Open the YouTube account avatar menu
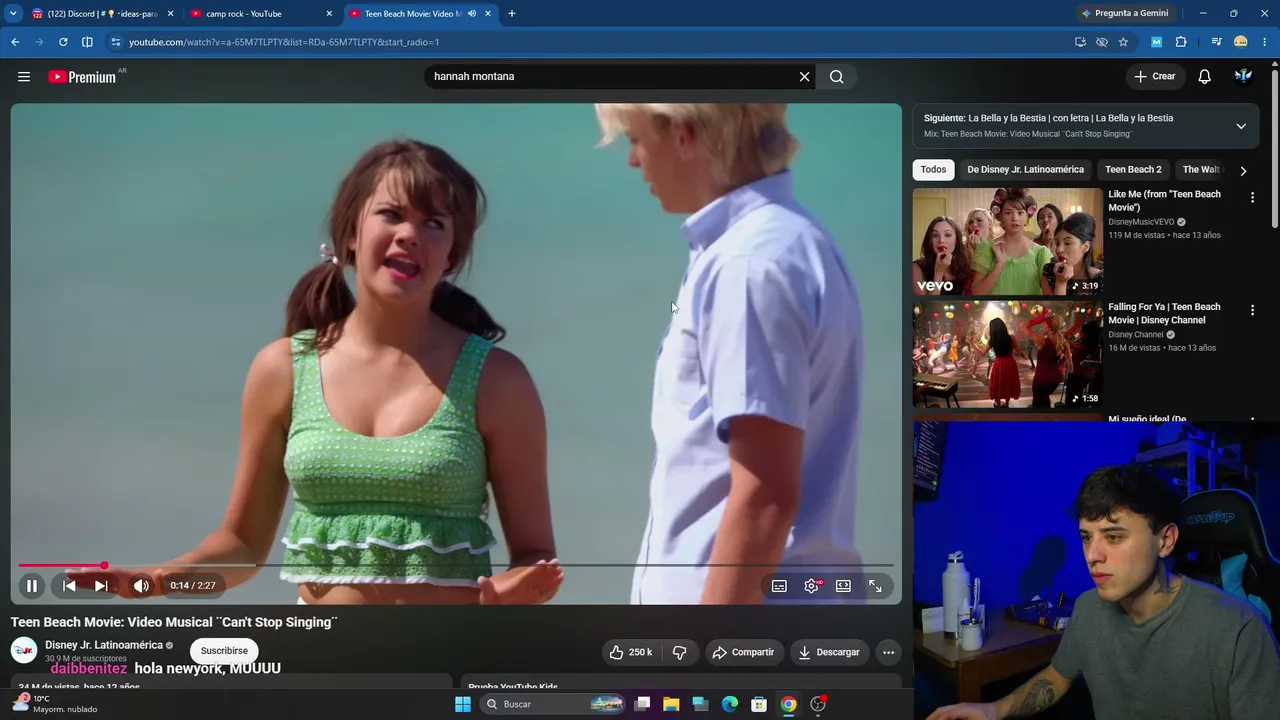This screenshot has width=1280, height=720. pos(1243,77)
